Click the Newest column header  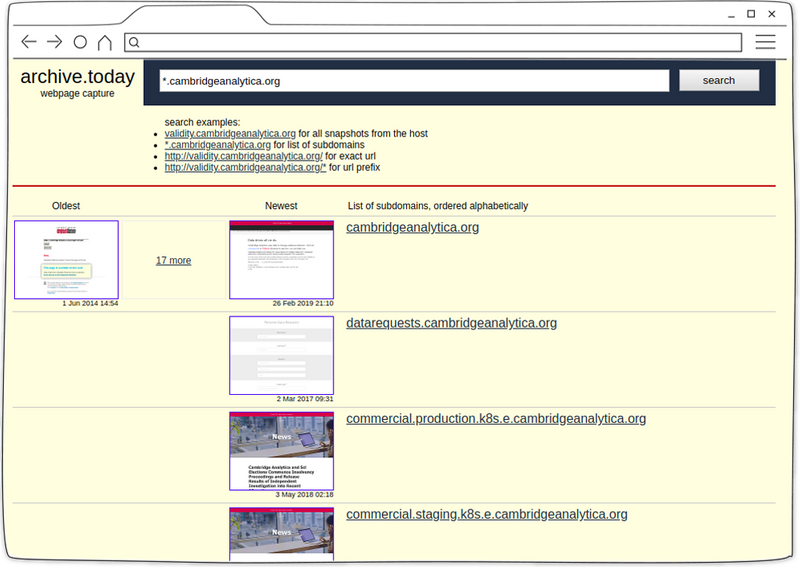pos(281,206)
